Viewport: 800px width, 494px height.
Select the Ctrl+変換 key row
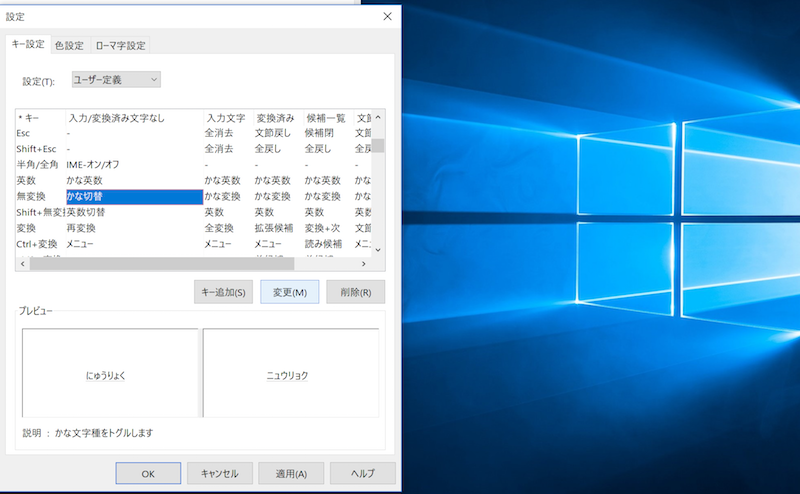tap(38, 244)
